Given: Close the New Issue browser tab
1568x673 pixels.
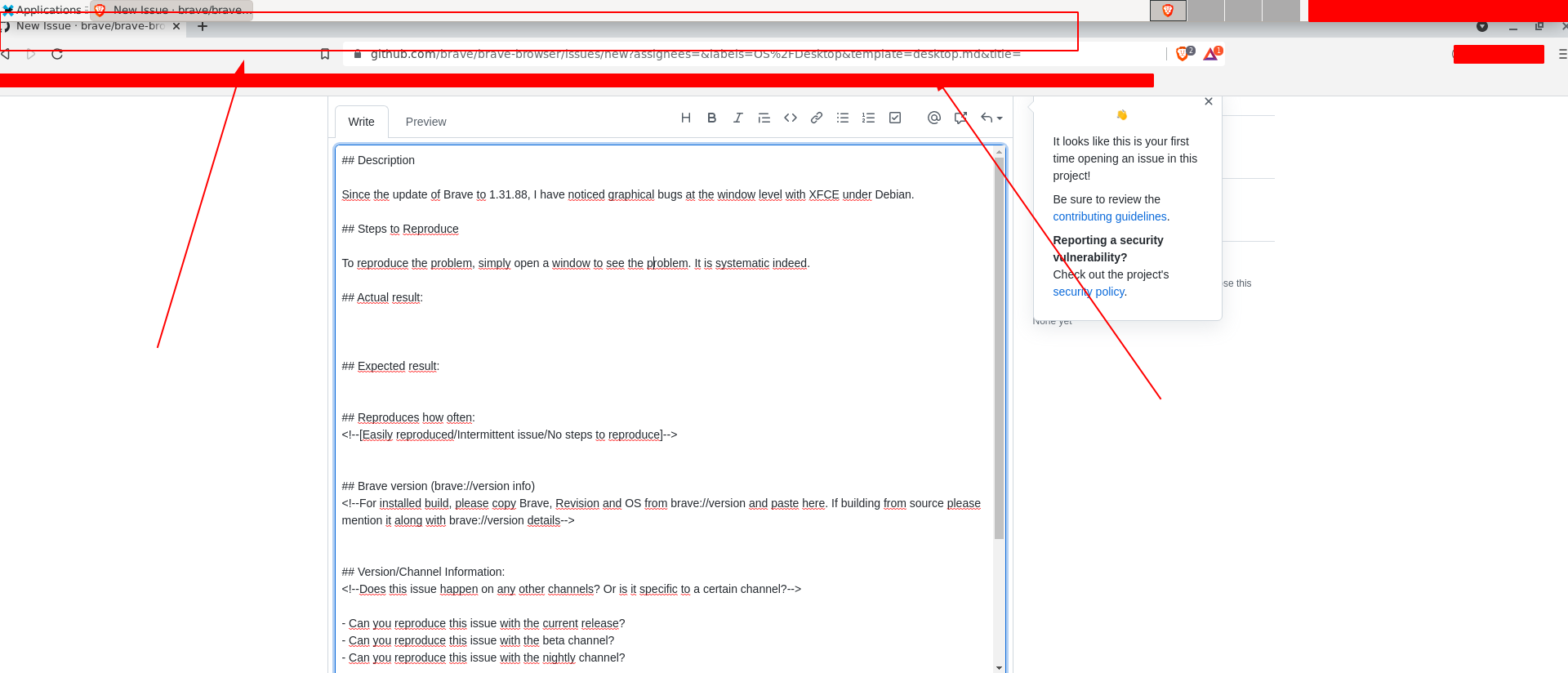Looking at the screenshot, I should click(x=176, y=26).
